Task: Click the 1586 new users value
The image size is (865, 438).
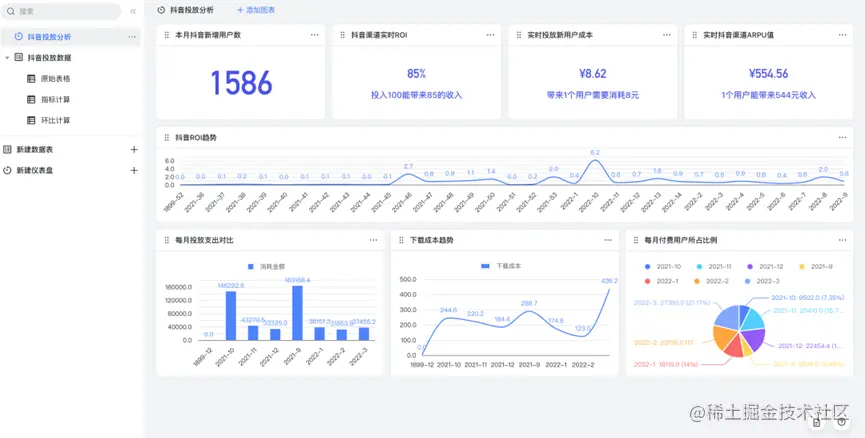Action: point(241,82)
